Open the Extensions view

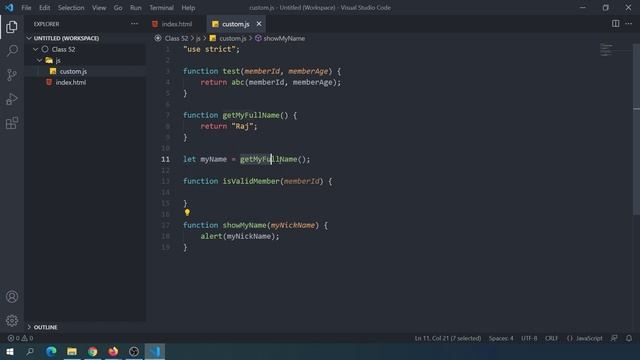point(12,123)
